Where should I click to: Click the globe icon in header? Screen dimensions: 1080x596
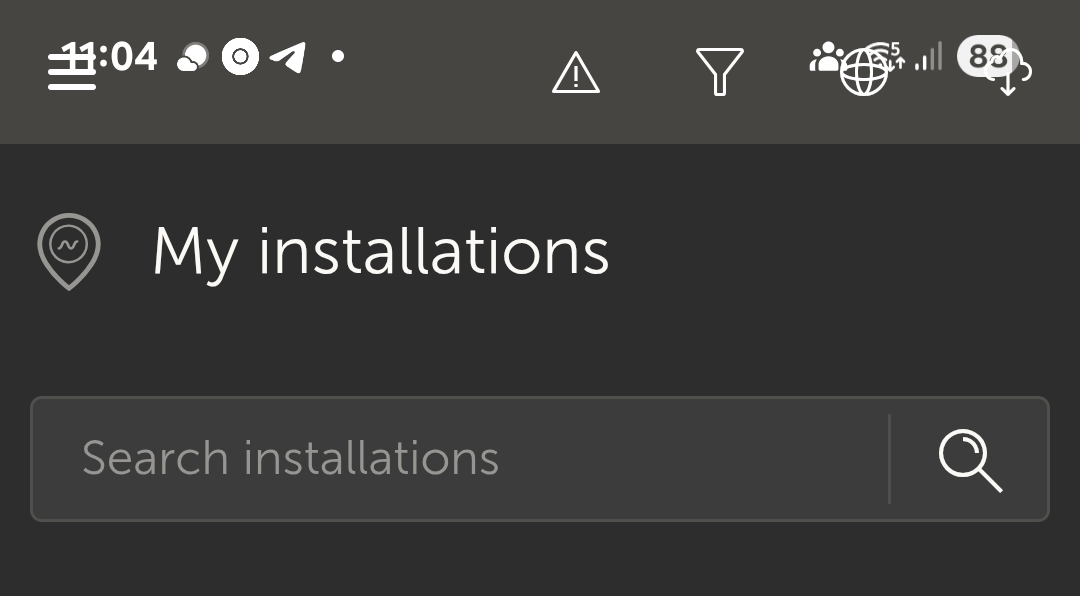coord(863,74)
